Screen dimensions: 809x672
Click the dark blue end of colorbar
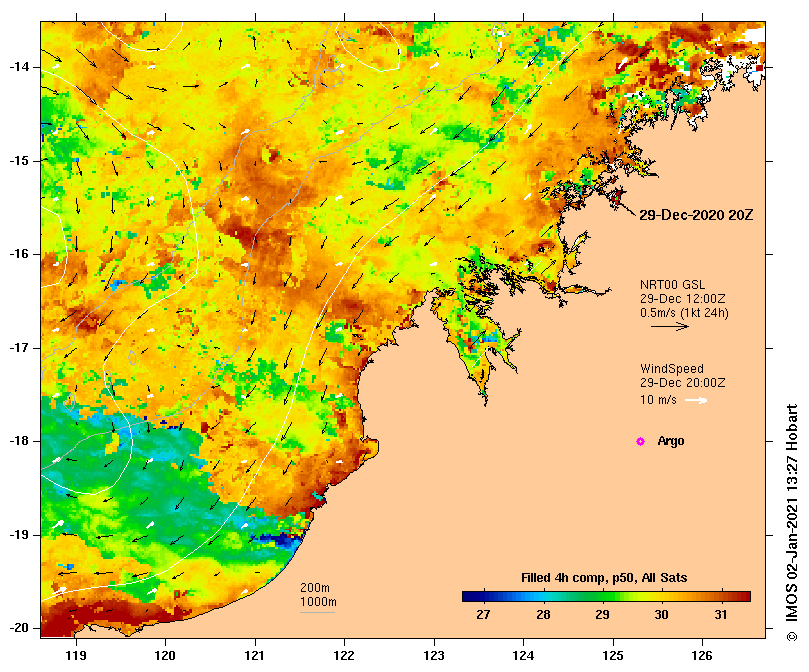coord(468,597)
